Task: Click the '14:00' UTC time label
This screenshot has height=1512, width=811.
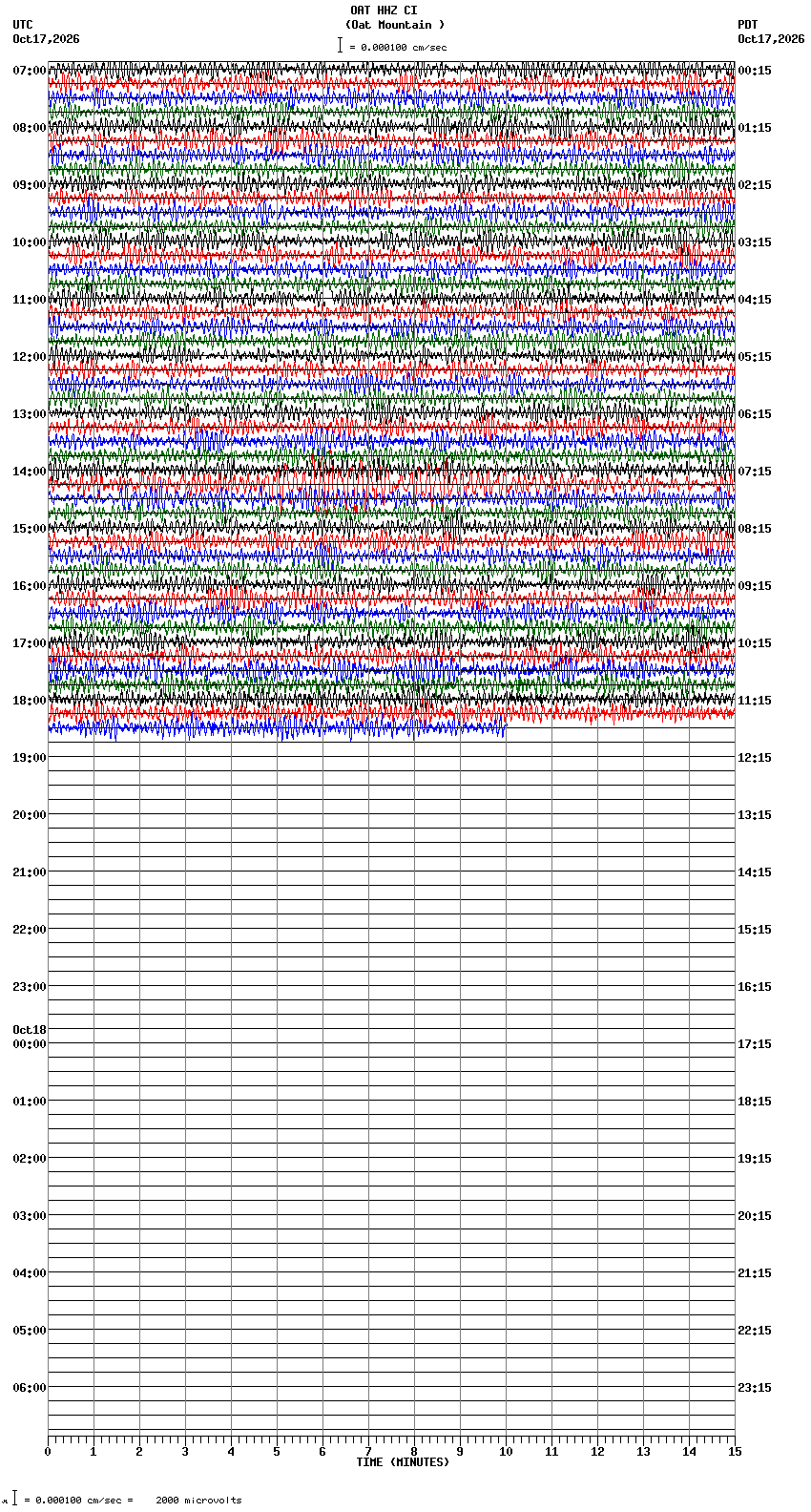Action: [30, 472]
